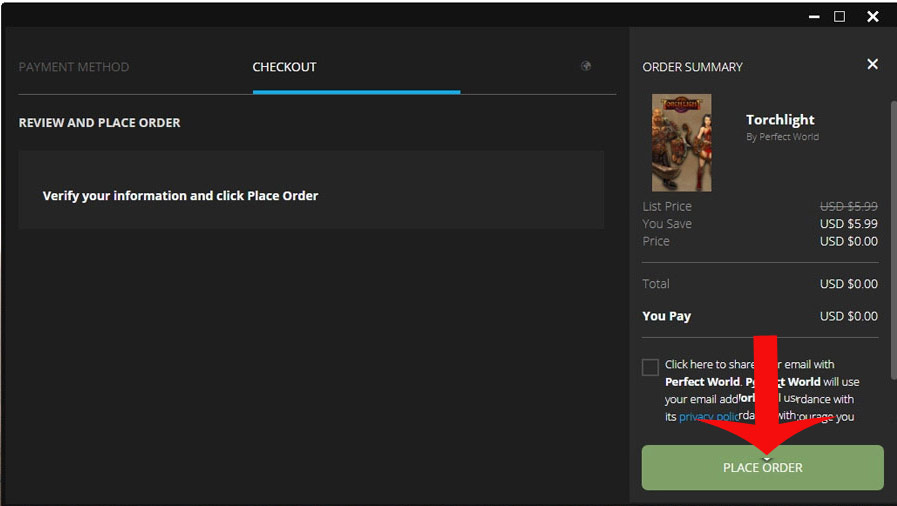Click the Review and Place Order heading
897x506 pixels.
100,123
